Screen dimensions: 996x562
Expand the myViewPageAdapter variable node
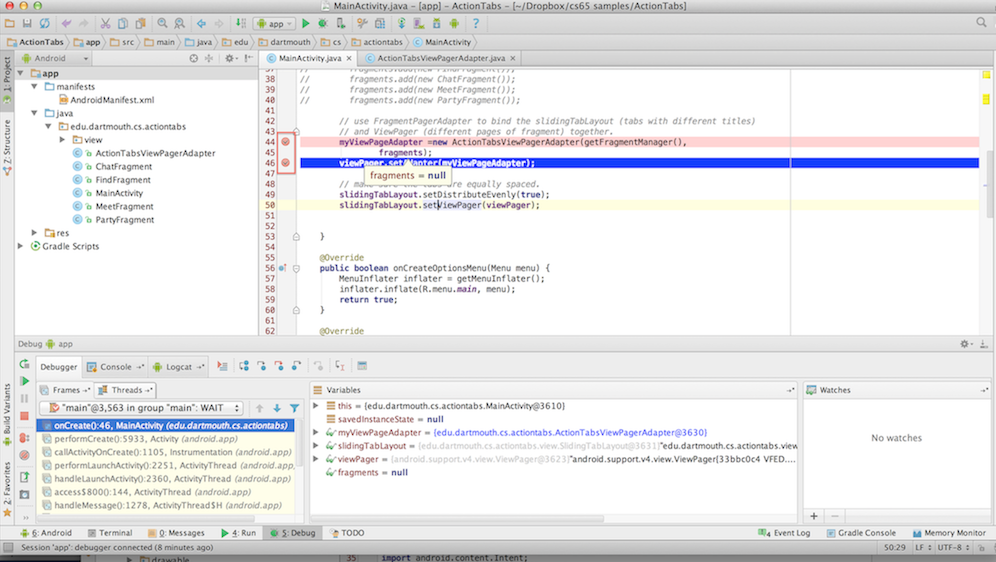tap(317, 432)
